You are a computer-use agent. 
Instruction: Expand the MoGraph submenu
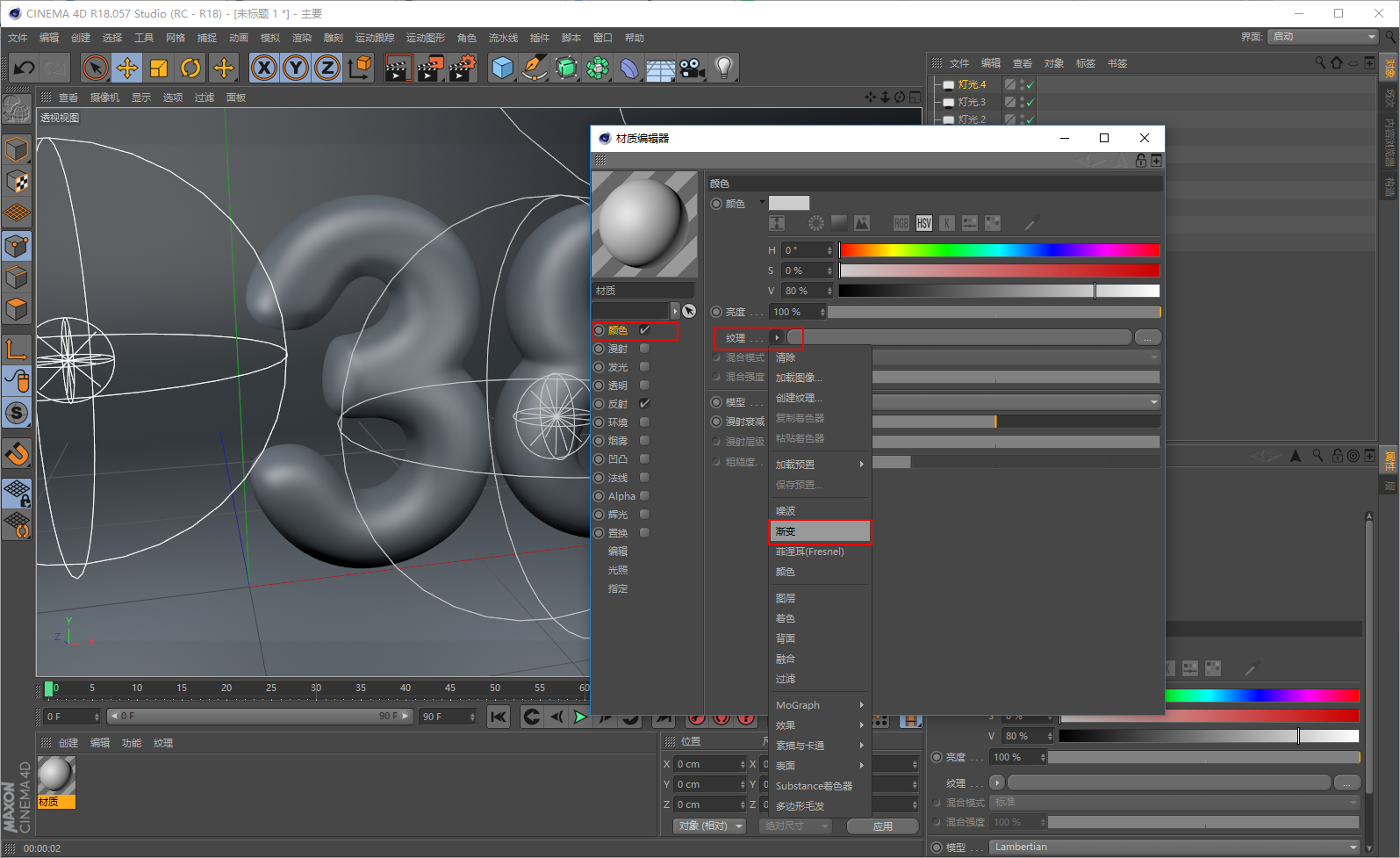pos(820,705)
